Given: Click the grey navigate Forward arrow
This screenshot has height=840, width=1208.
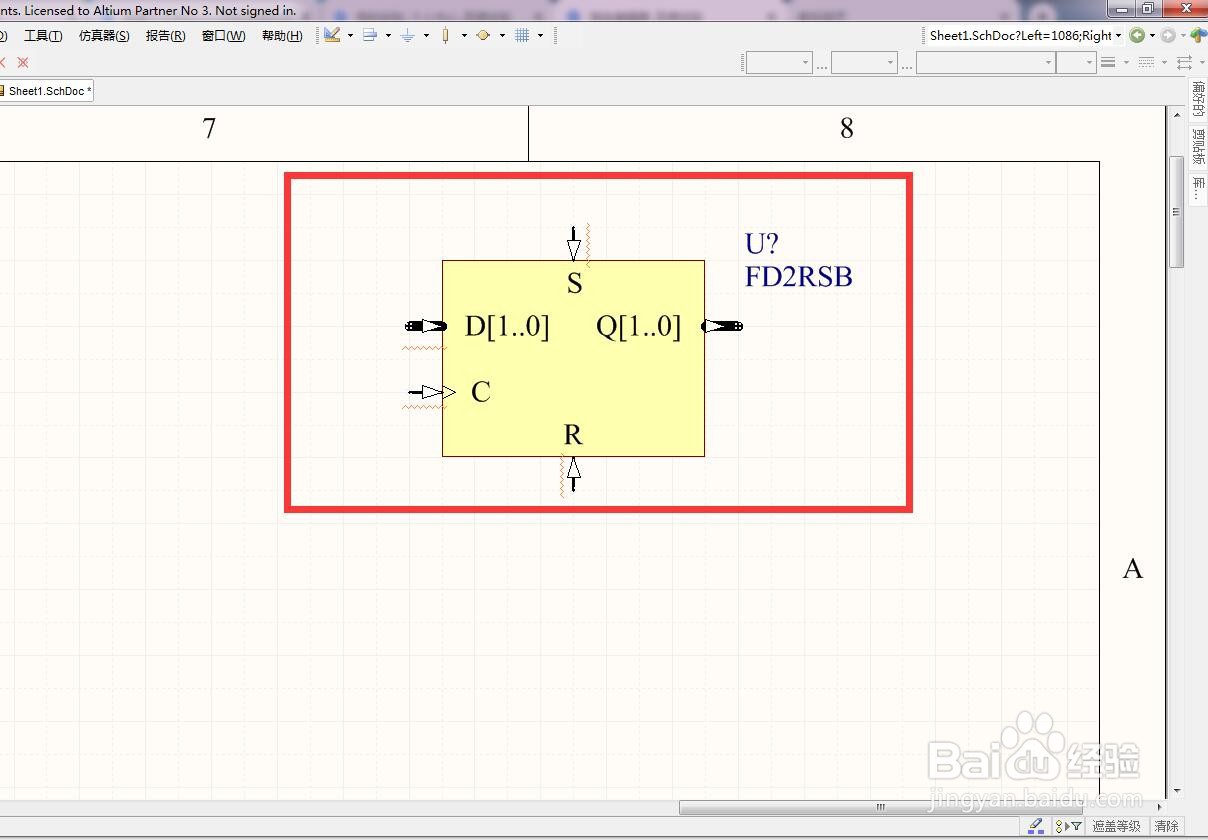Looking at the screenshot, I should pyautogui.click(x=1168, y=35).
